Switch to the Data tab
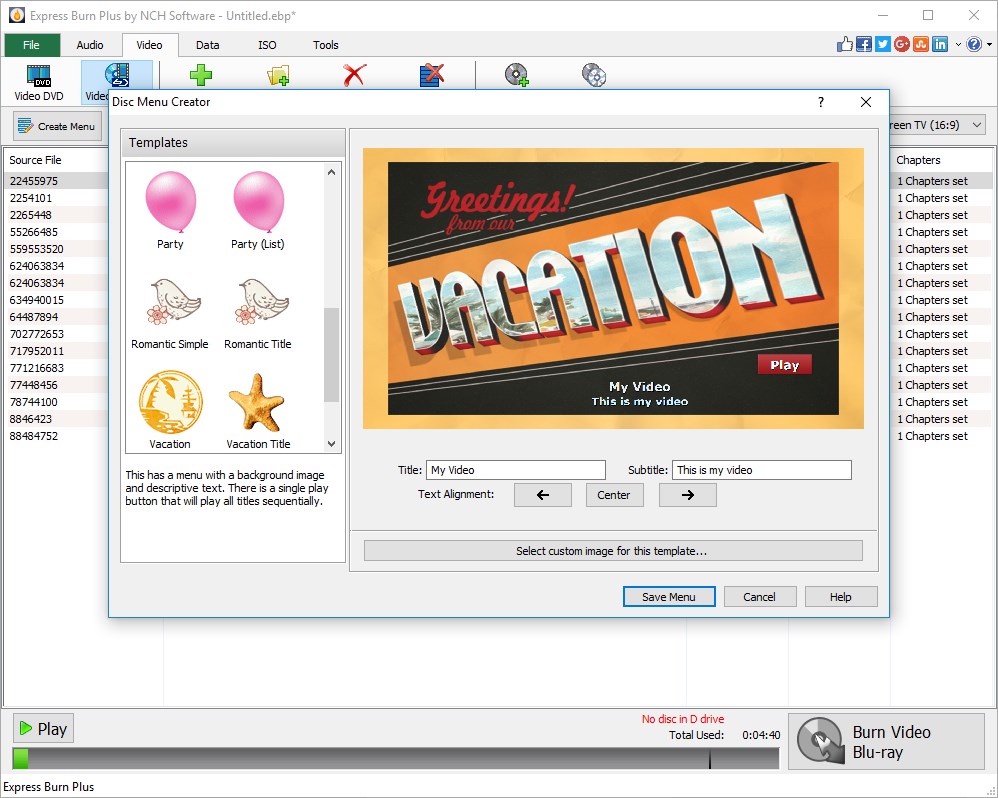This screenshot has height=798, width=998. coord(207,45)
